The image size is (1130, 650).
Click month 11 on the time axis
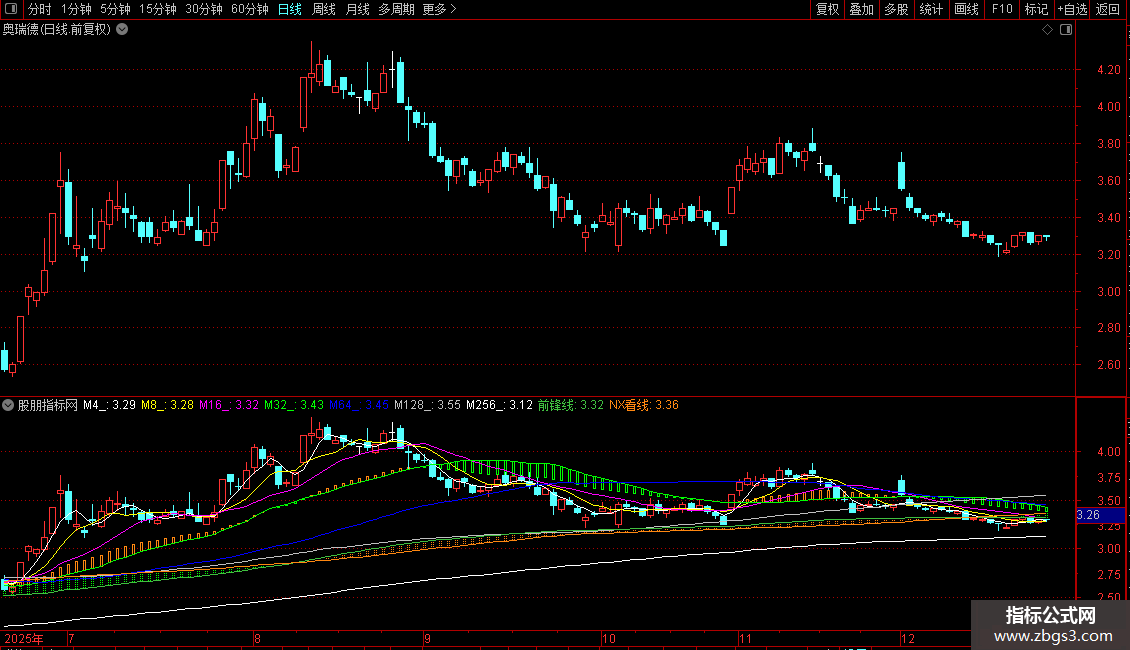(745, 638)
